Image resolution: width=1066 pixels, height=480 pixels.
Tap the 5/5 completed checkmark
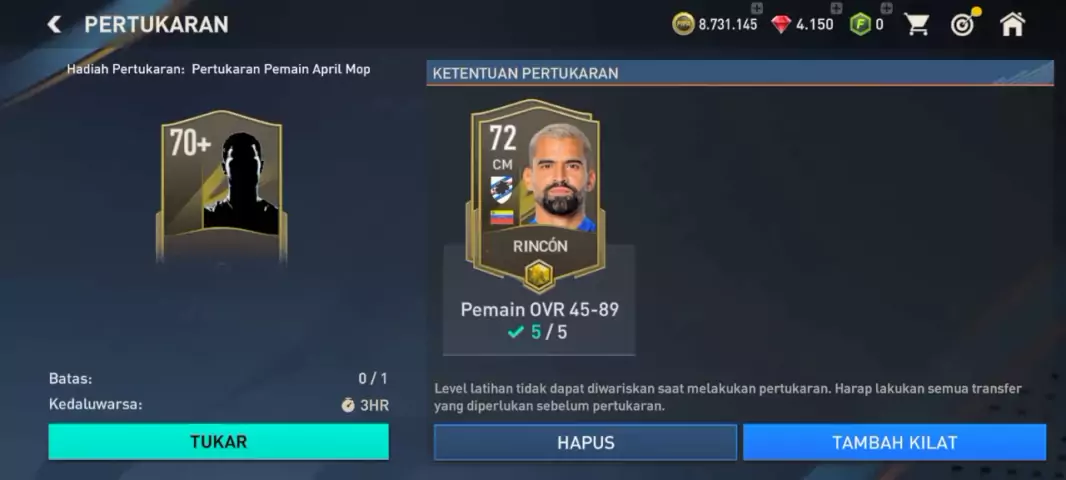point(516,332)
